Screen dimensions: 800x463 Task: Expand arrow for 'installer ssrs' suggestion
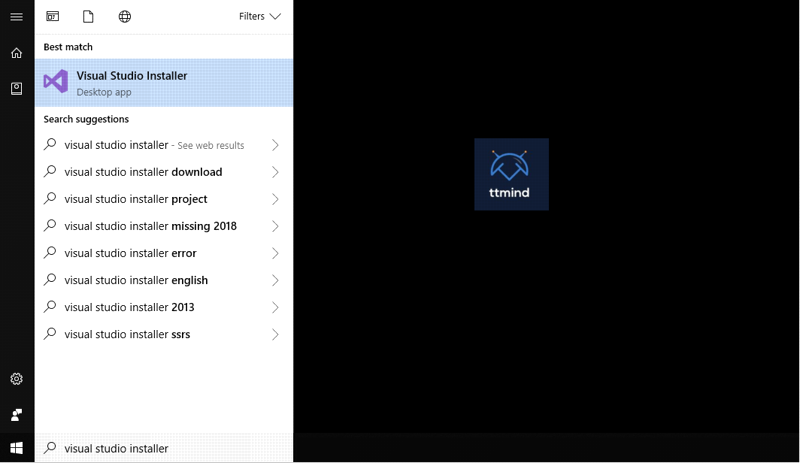276,334
